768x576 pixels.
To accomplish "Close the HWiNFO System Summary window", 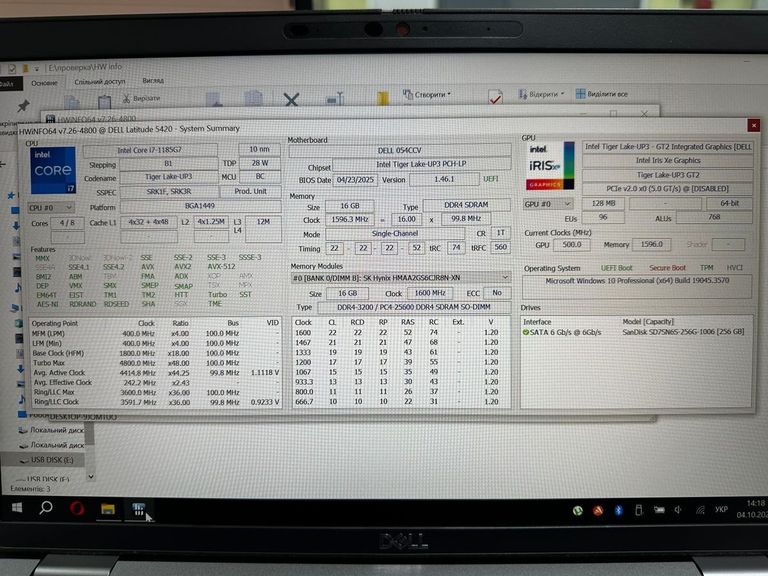I will click(x=754, y=125).
